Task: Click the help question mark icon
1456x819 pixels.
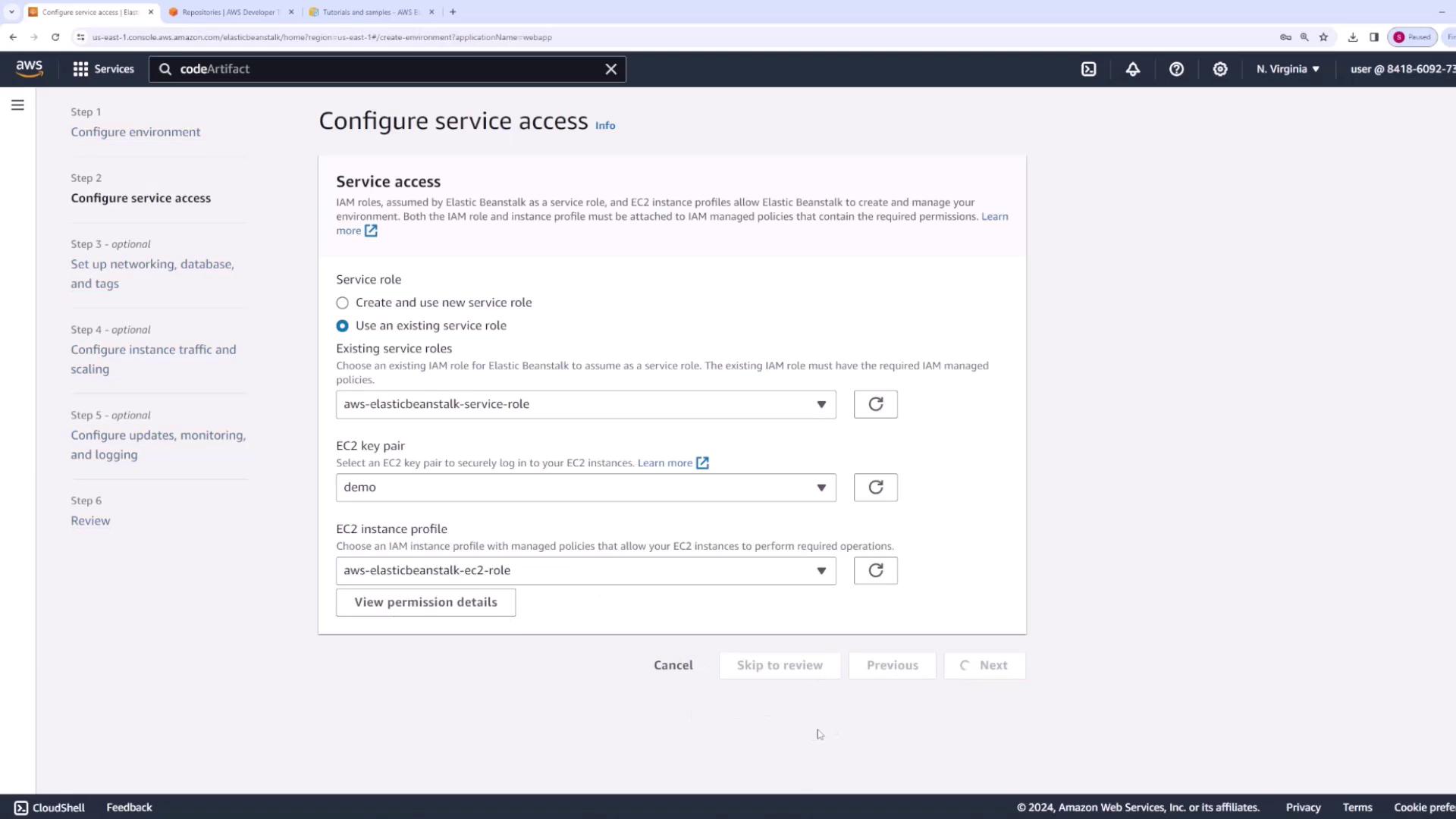Action: (1176, 69)
